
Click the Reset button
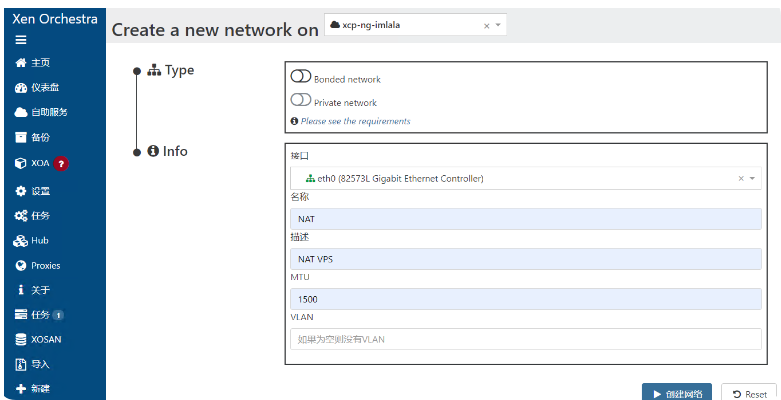[749, 394]
